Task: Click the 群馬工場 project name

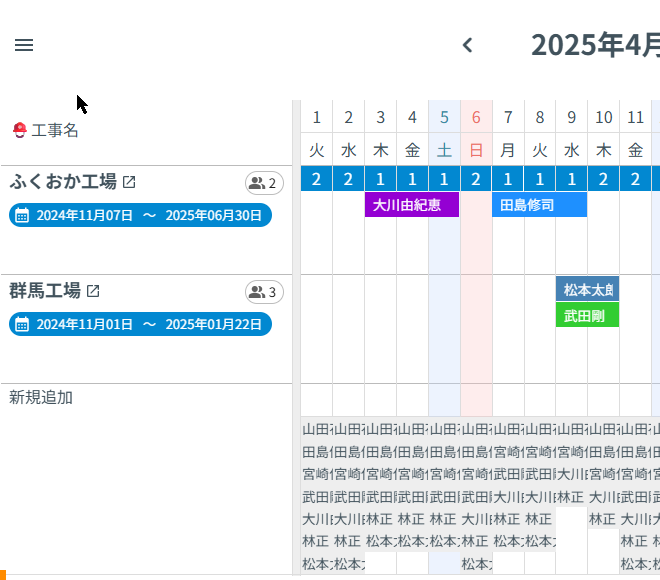Action: pyautogui.click(x=45, y=290)
